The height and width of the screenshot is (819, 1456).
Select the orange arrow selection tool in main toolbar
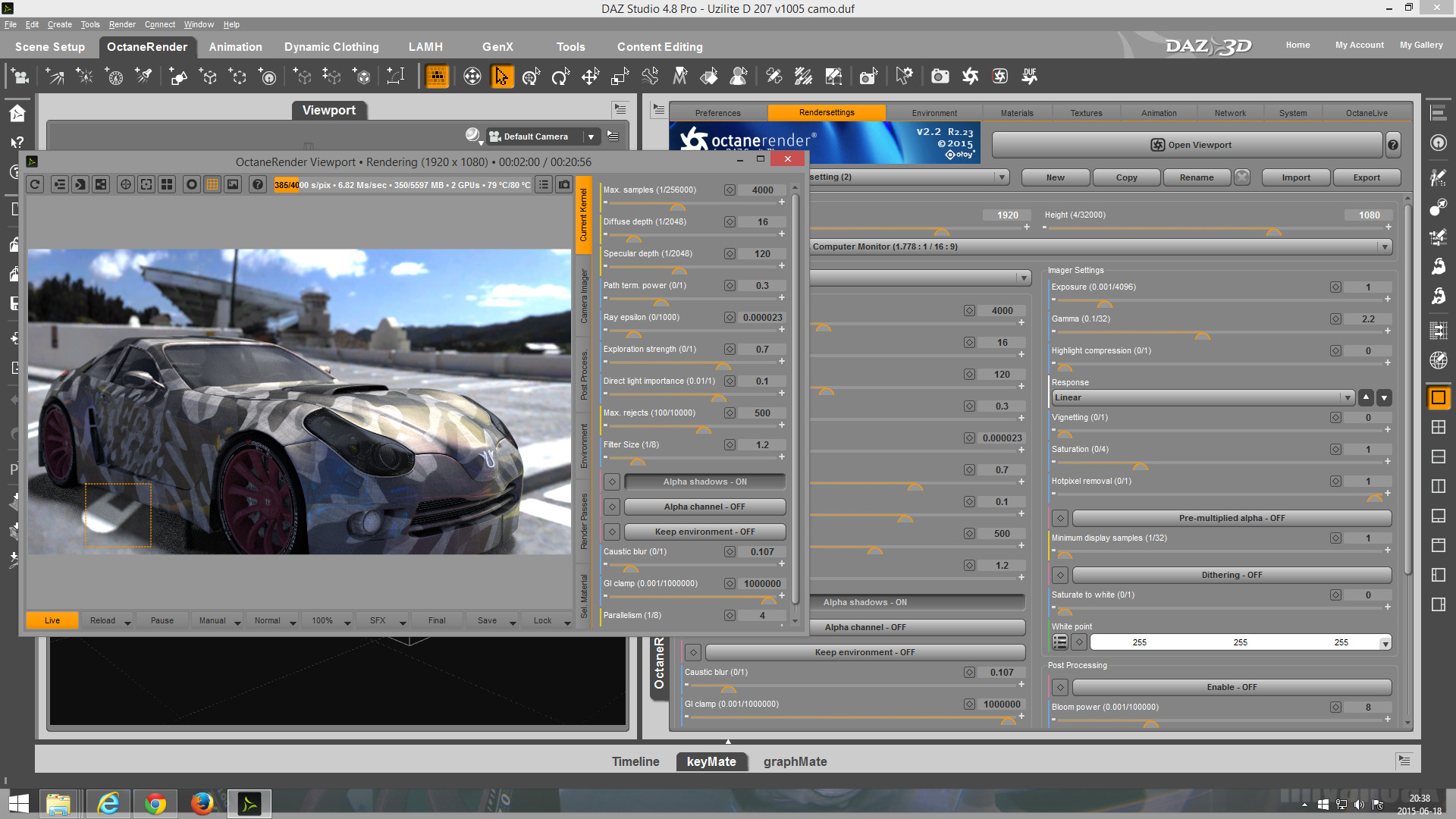pyautogui.click(x=501, y=77)
